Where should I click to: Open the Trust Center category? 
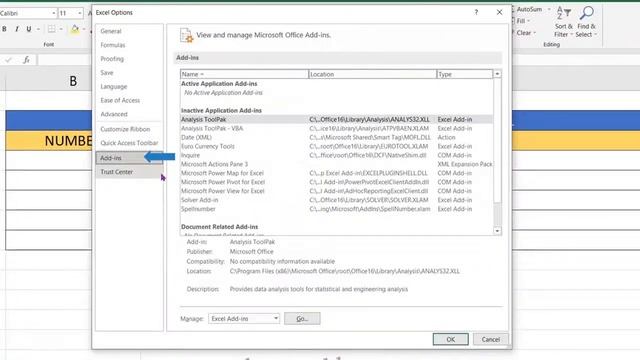129,172
